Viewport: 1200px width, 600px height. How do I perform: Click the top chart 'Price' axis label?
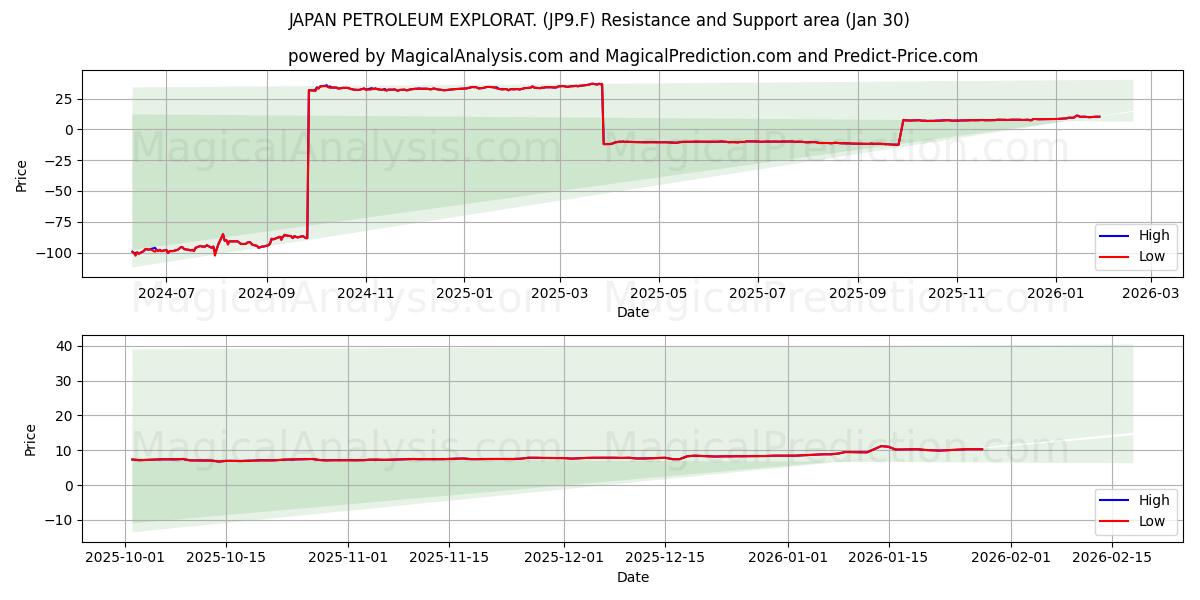point(22,174)
